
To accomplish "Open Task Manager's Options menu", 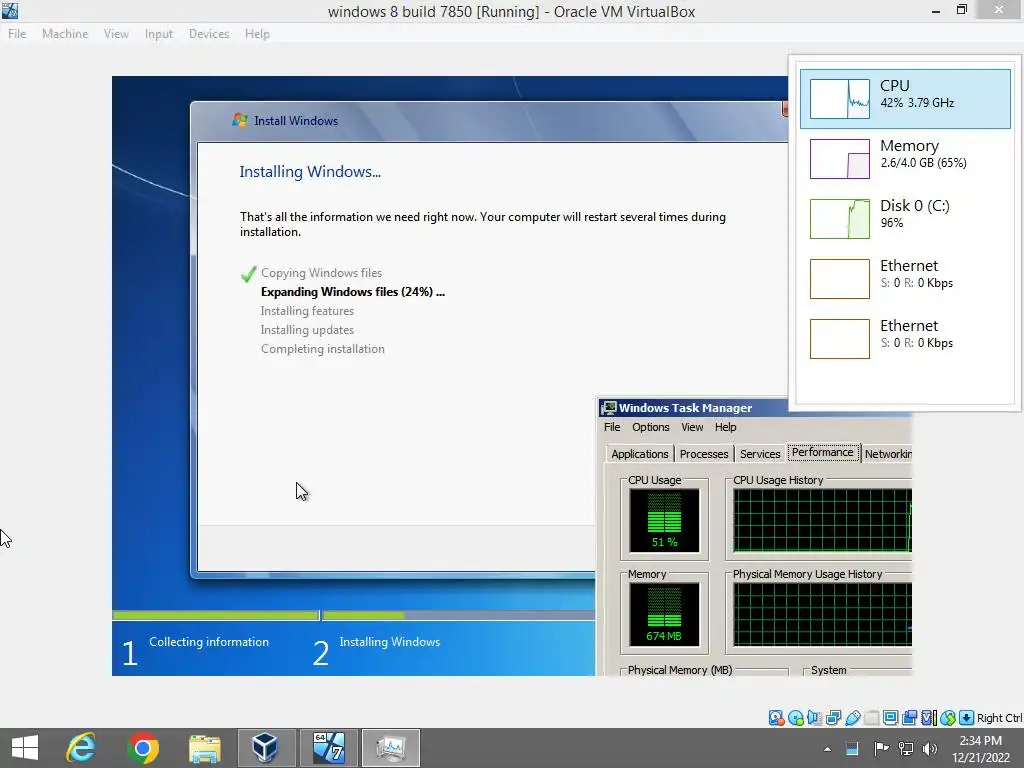I will [650, 427].
